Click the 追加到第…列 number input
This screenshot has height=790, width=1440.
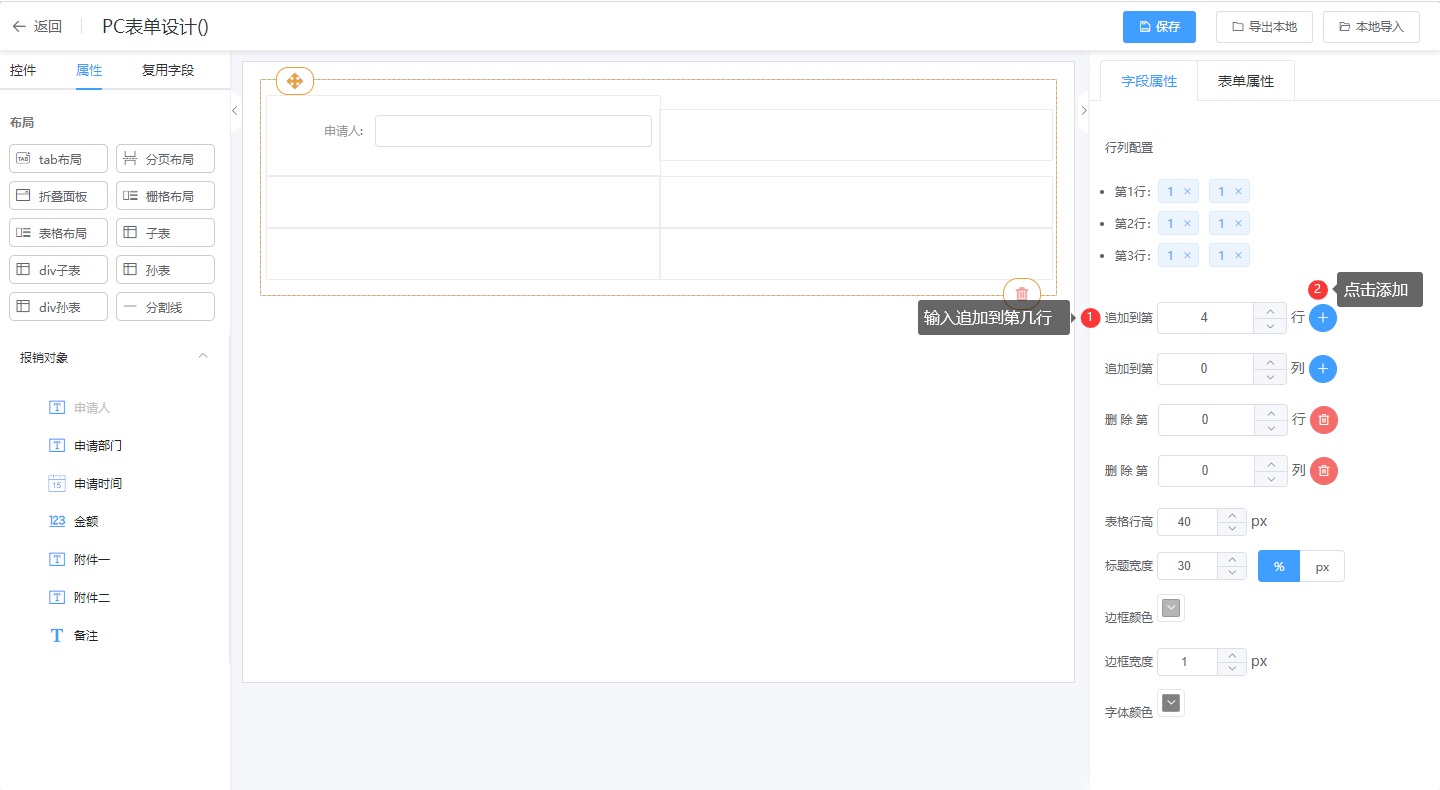[x=1204, y=369]
